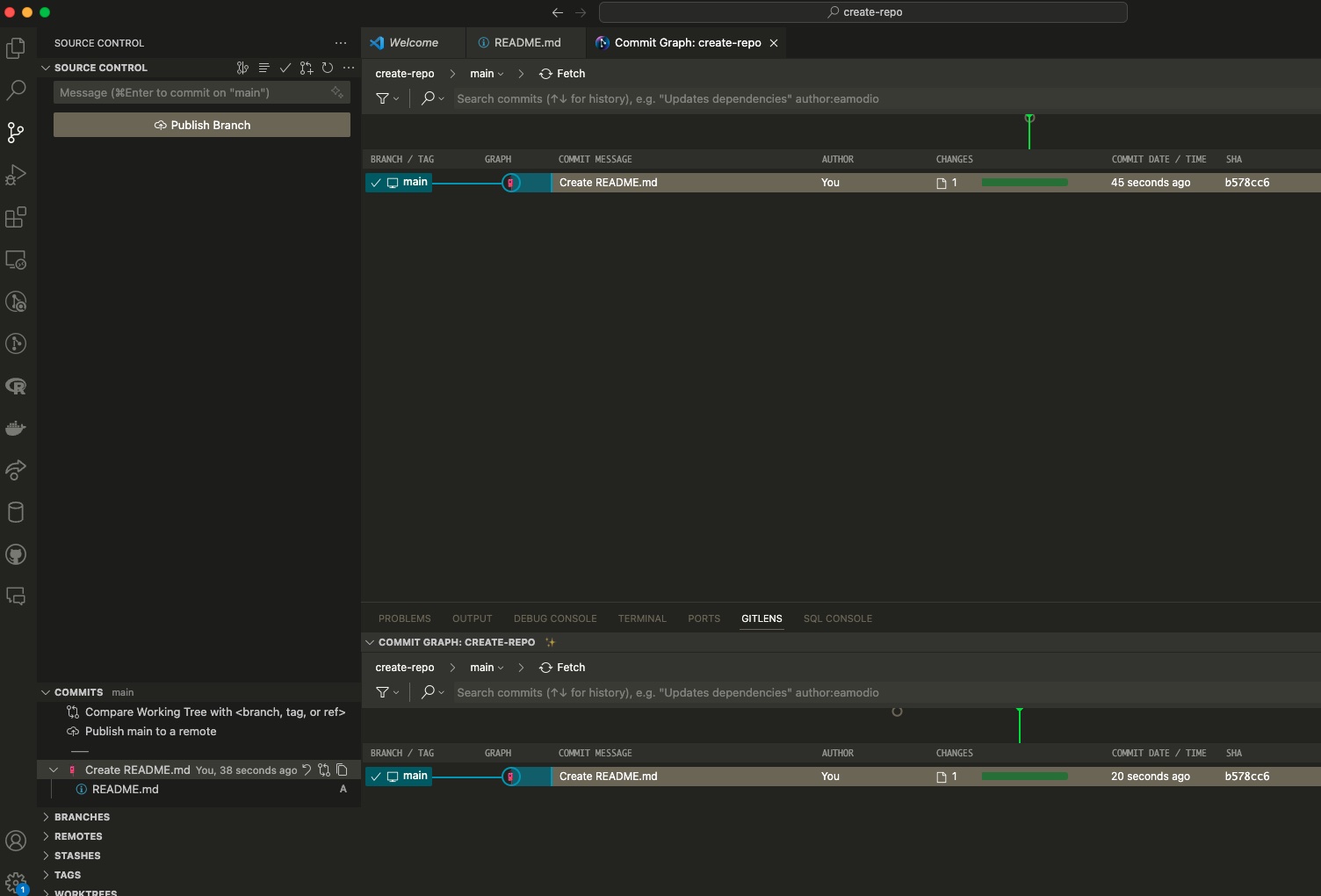This screenshot has width=1321, height=896.
Task: Switch to the TERMINAL panel tab
Action: (x=642, y=618)
